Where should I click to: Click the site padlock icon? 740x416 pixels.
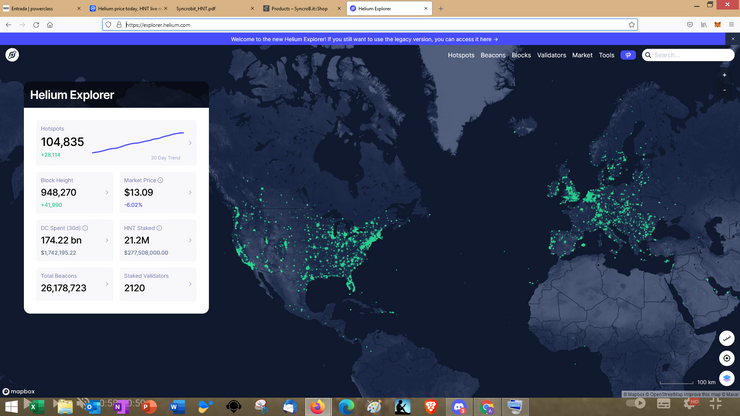119,25
